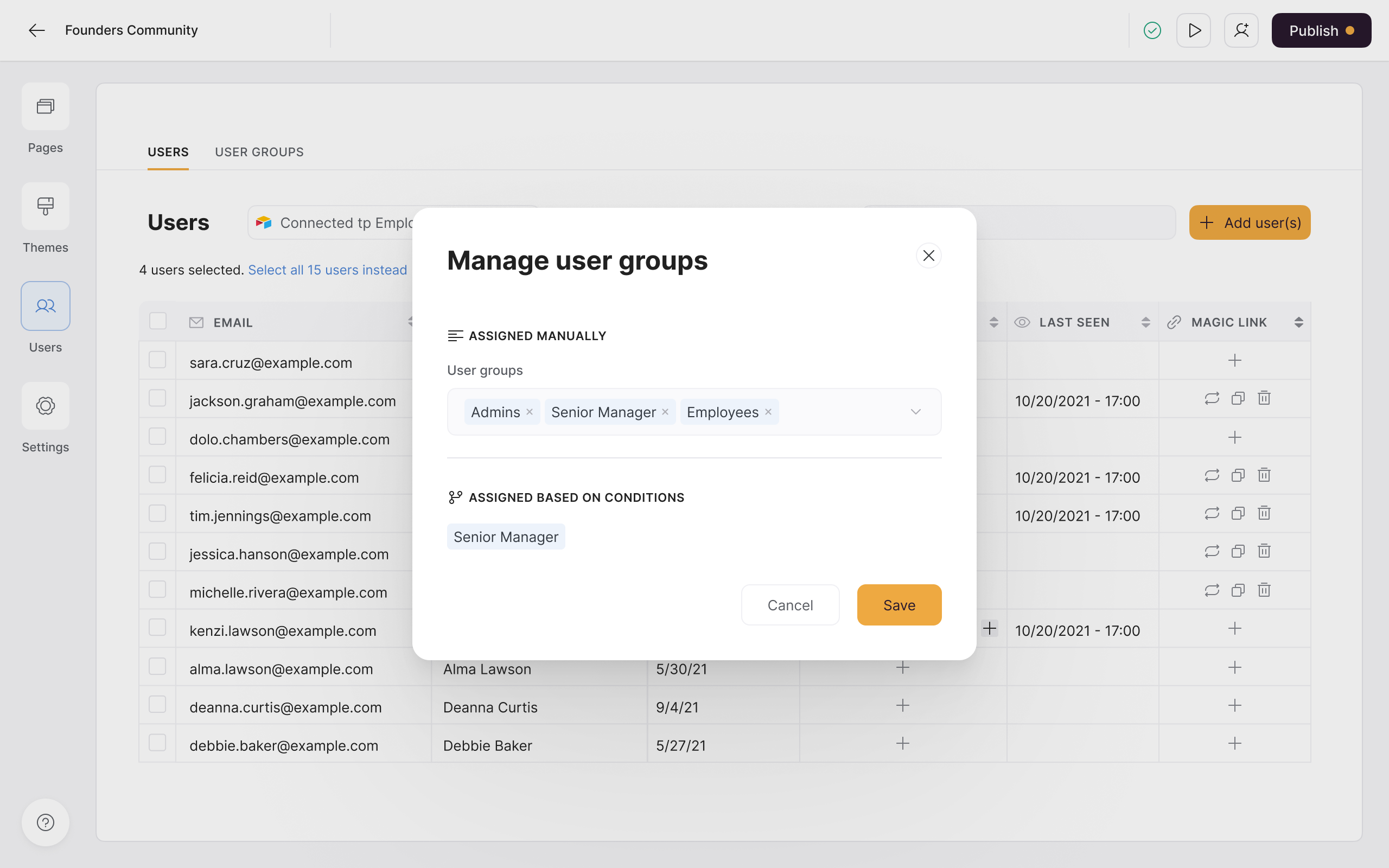
Task: Click Select all 15 users instead link
Action: pyautogui.click(x=327, y=270)
